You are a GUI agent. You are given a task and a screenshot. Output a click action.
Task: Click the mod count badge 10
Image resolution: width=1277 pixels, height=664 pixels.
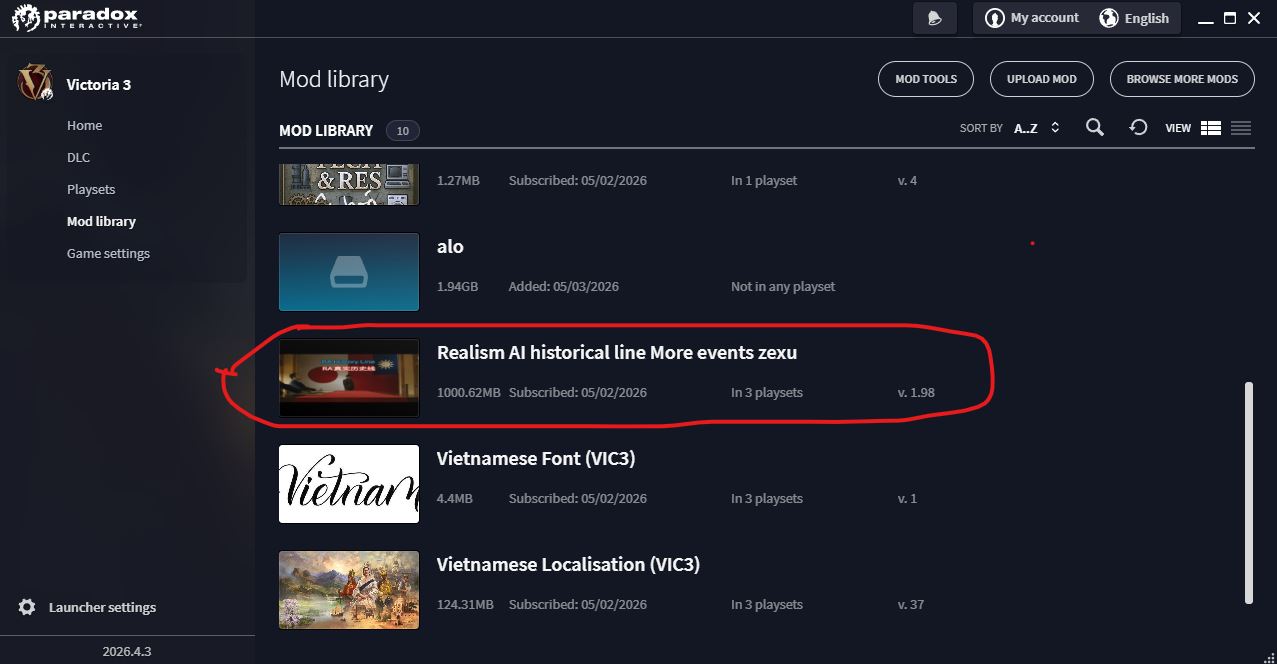402,130
